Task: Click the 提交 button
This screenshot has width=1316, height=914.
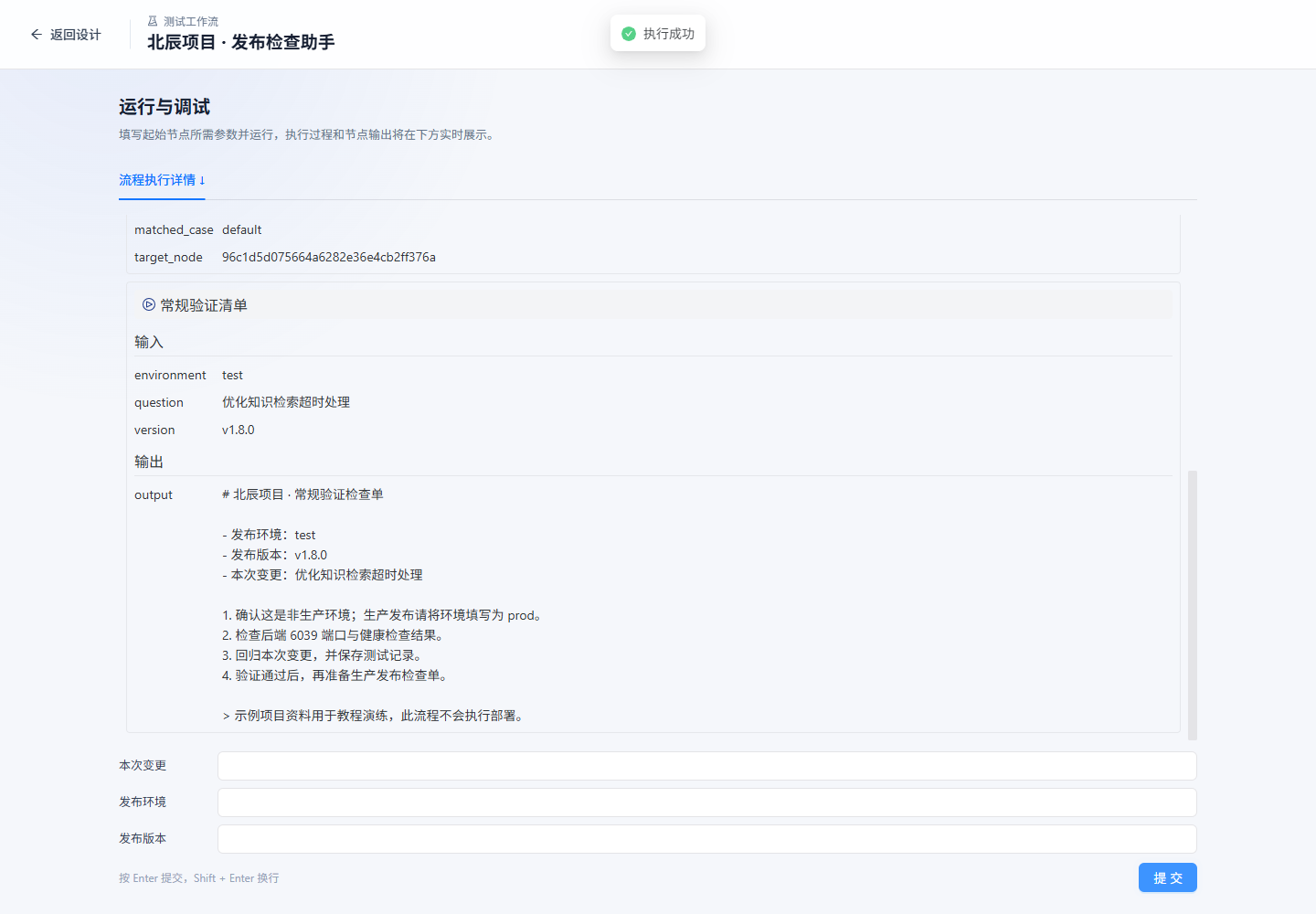Action: (1168, 877)
